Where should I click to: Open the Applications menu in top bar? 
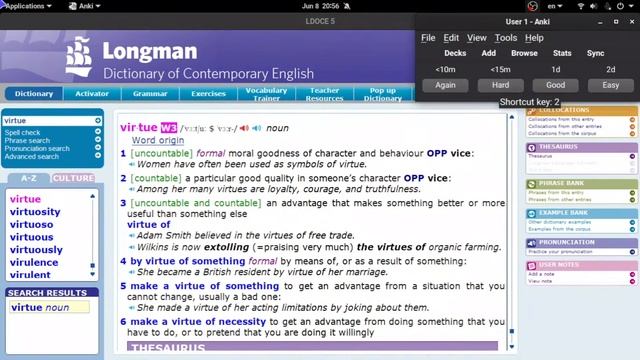click(x=27, y=6)
